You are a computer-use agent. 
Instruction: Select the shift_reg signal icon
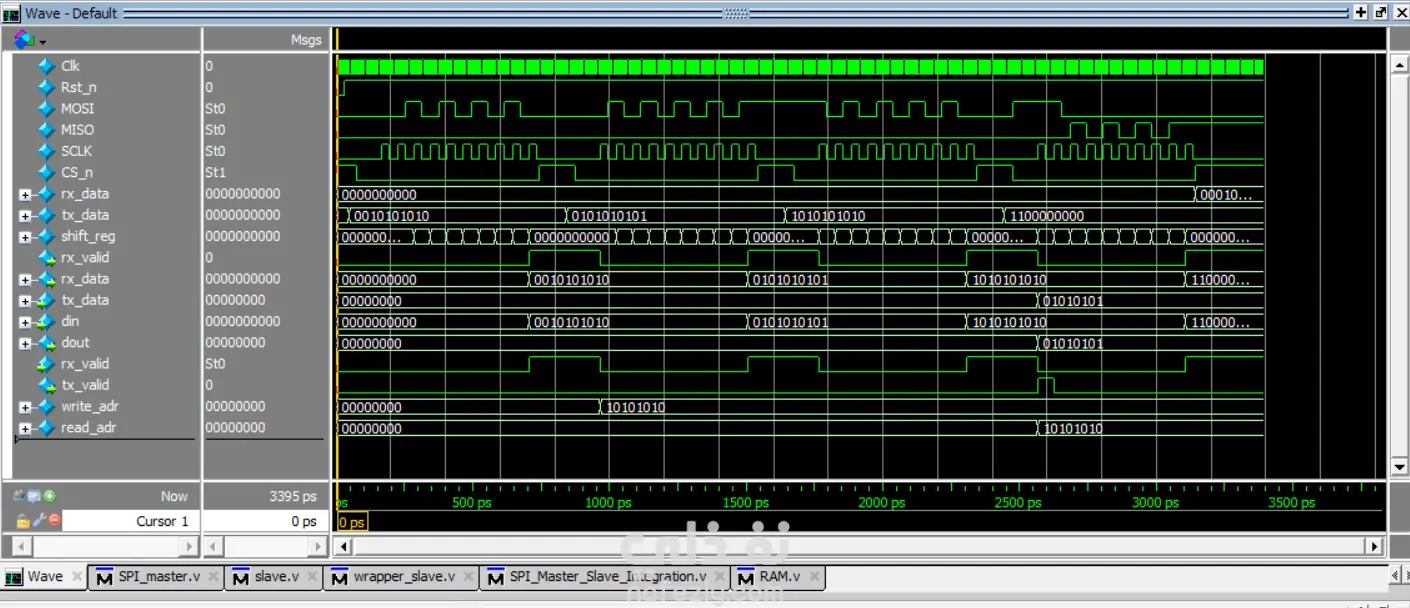point(46,236)
